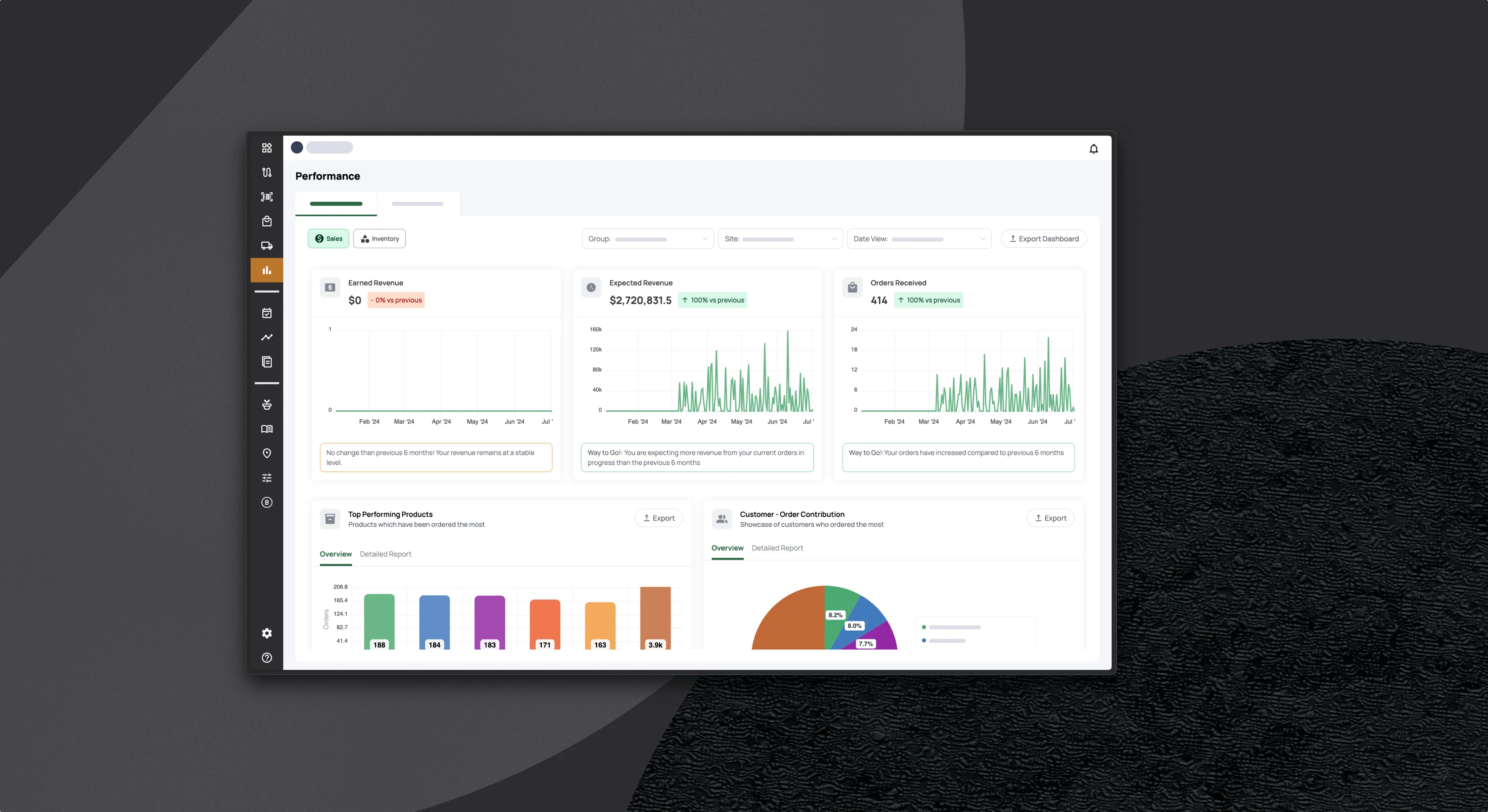Click the barcode scanner sidebar icon
1488x812 pixels.
[x=266, y=197]
